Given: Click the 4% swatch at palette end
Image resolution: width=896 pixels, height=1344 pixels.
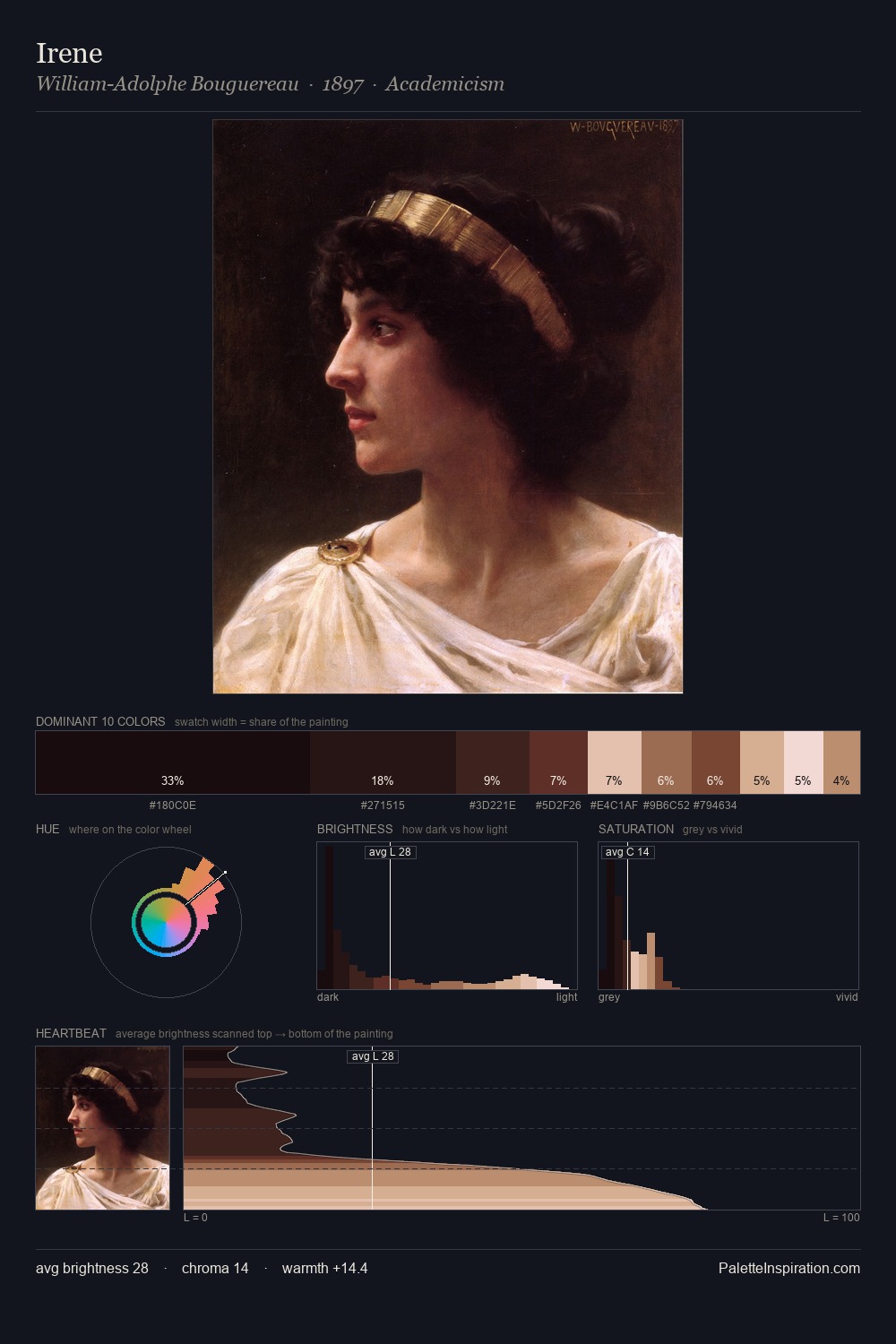Looking at the screenshot, I should point(841,762).
